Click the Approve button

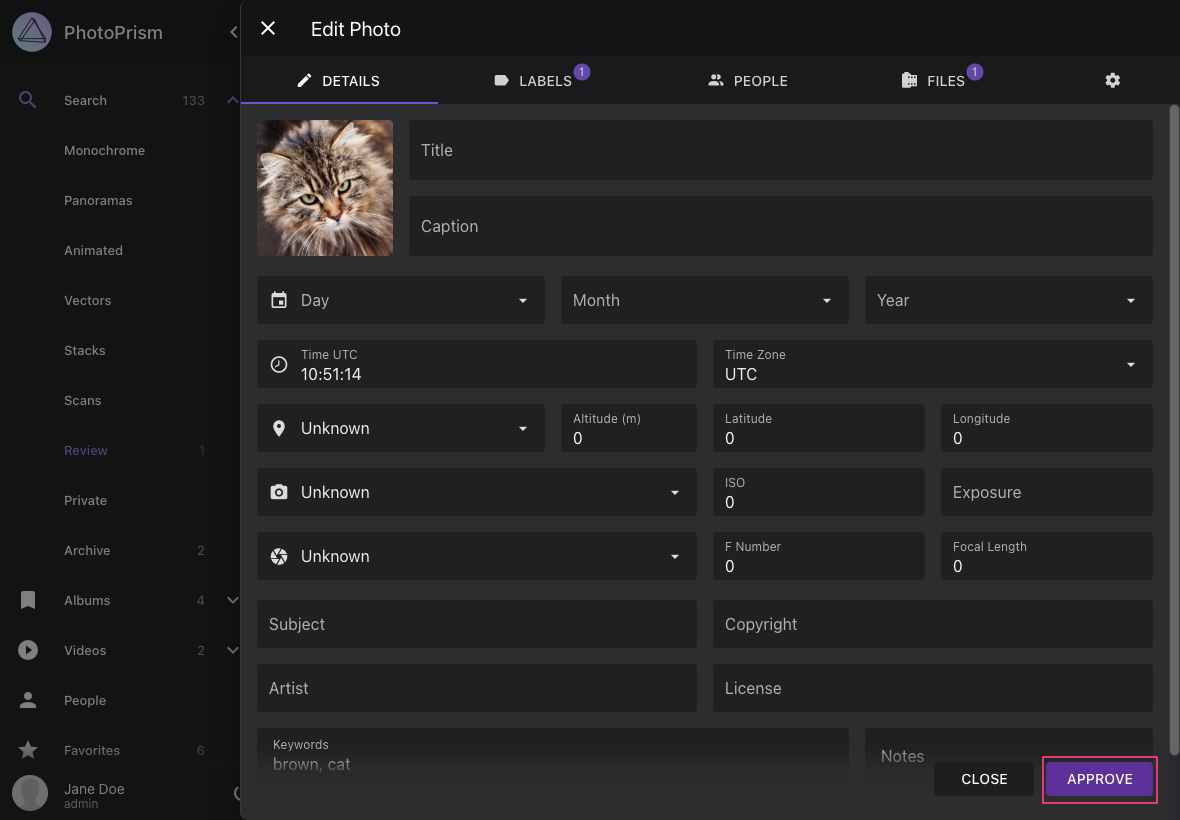1099,779
